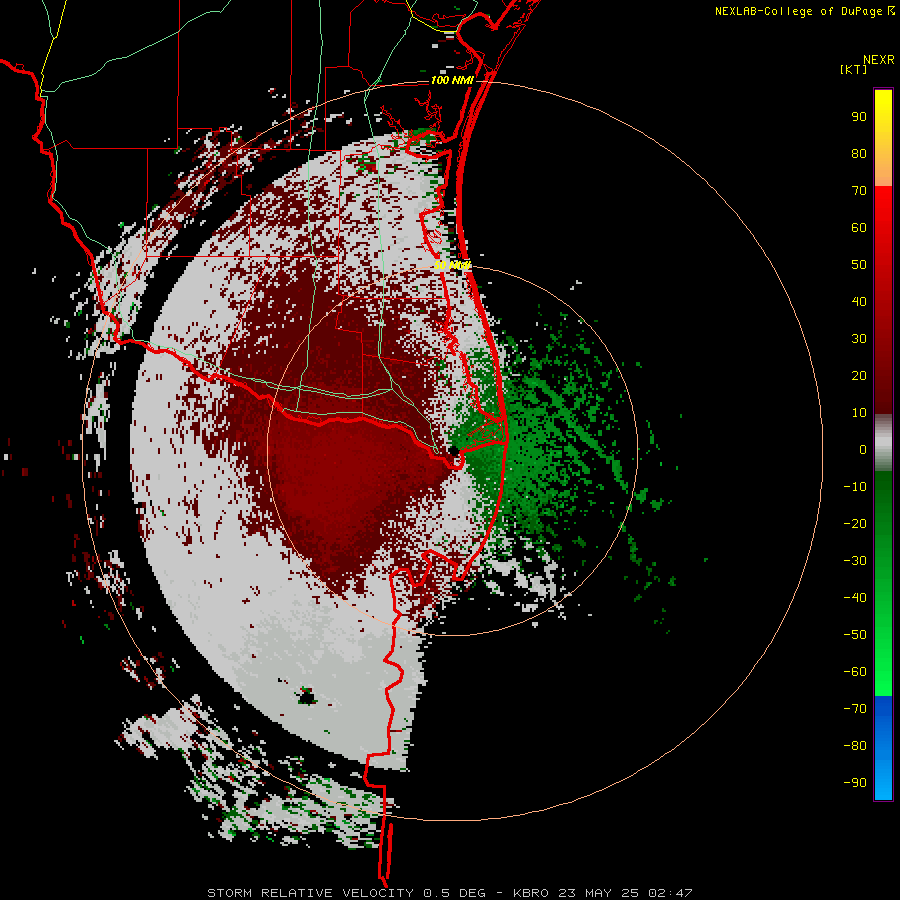Click the -60 value on the velocity scale
Screen dimensions: 900x900
click(855, 672)
